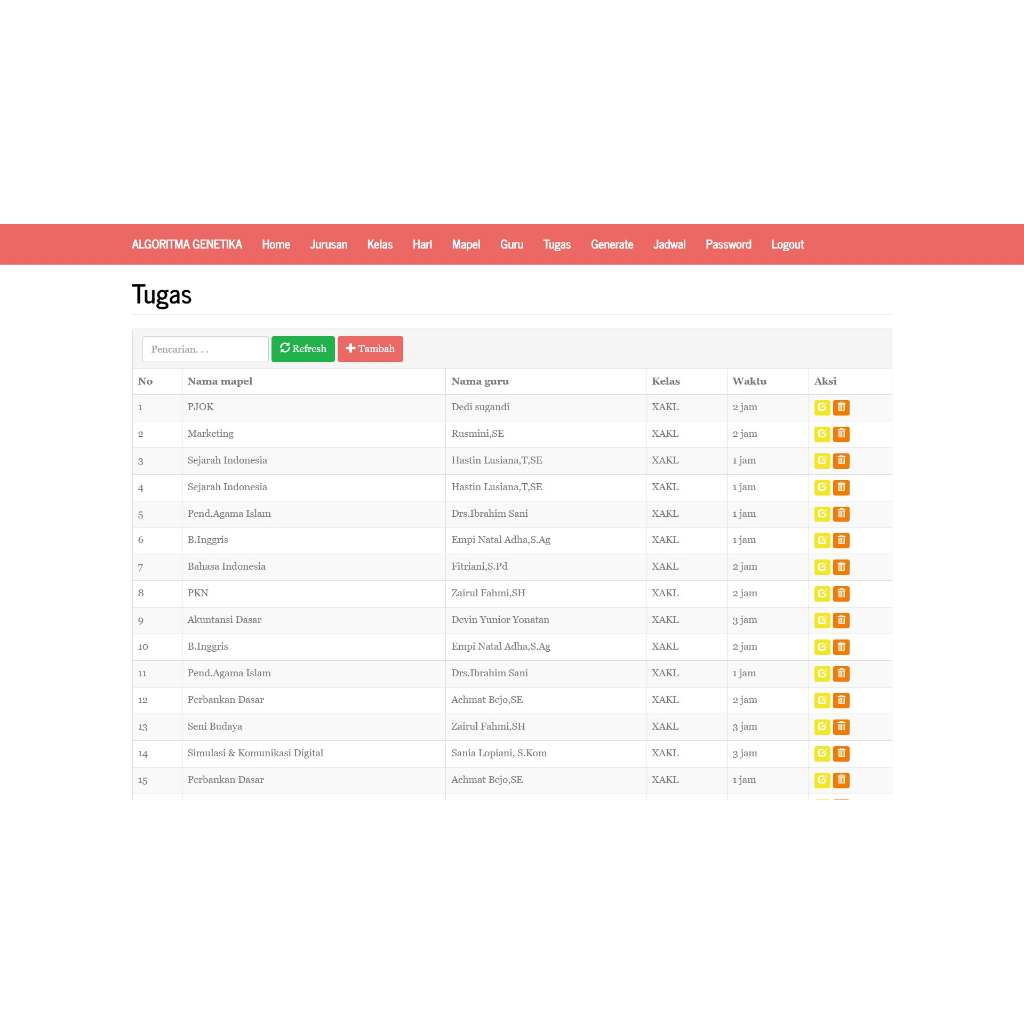The image size is (1024, 1024).
Task: Edit row 15 Perbankan Dasar
Action: click(x=822, y=780)
